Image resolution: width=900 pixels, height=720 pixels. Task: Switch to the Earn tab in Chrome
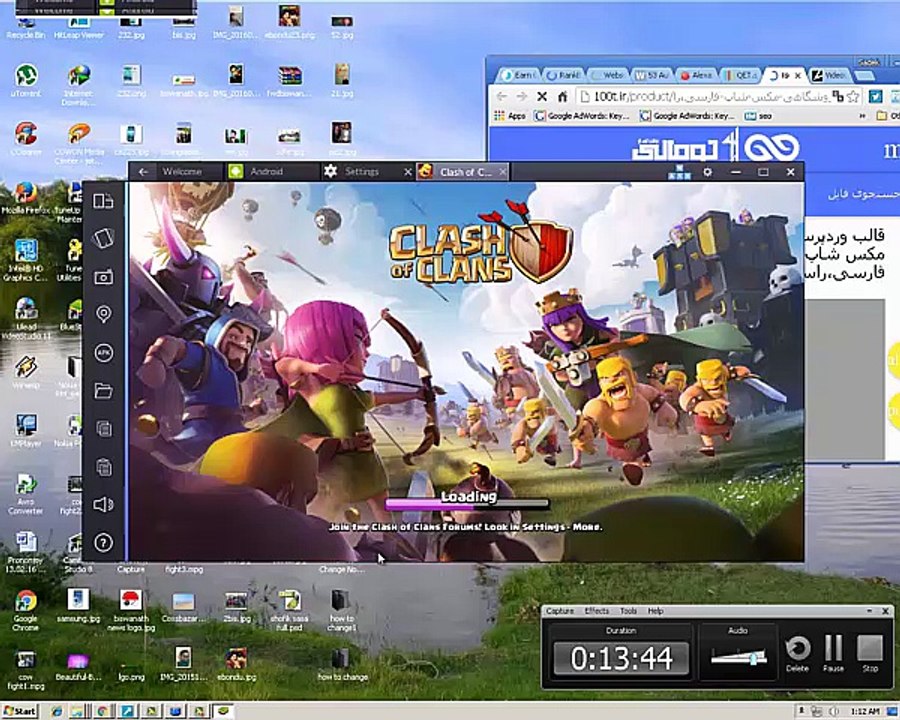point(518,75)
